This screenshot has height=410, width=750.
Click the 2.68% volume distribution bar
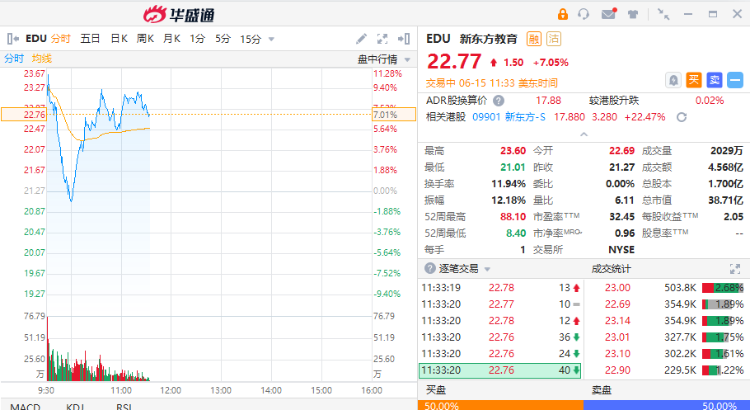click(723, 288)
